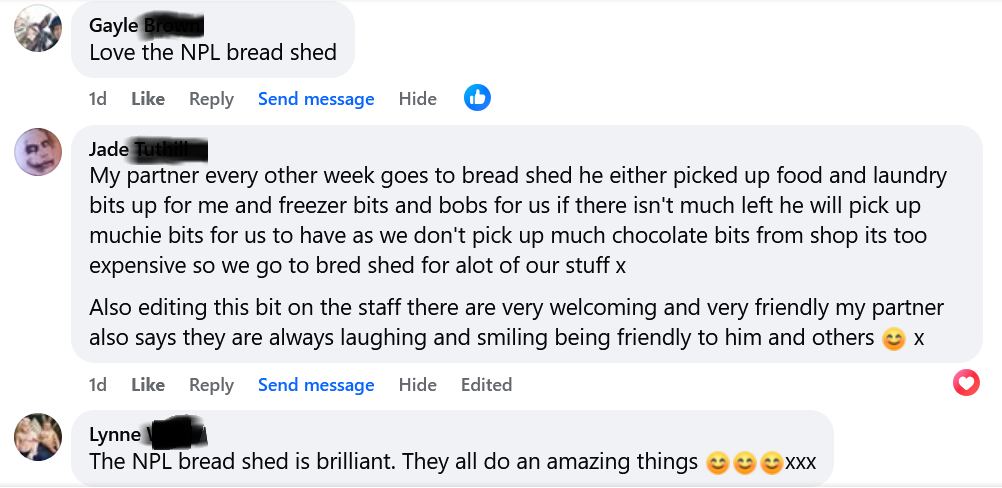Click the blue thumbs-up reaction icon
1002x488 pixels.
tap(477, 98)
